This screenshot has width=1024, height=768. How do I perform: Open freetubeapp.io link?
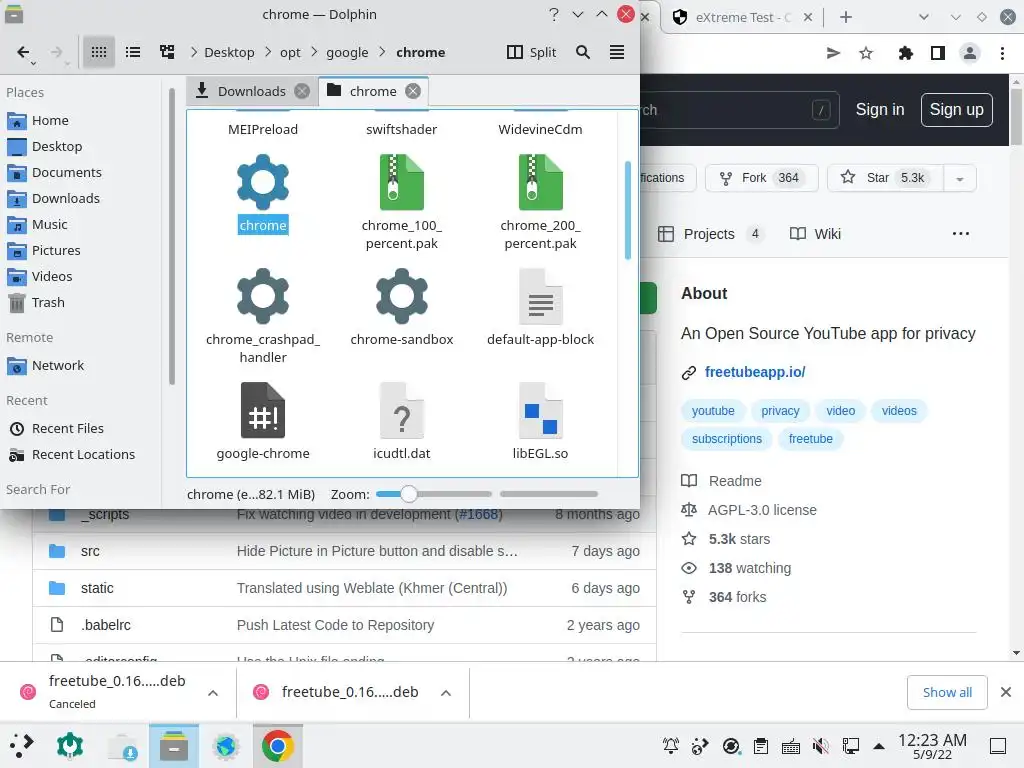pyautogui.click(x=754, y=372)
